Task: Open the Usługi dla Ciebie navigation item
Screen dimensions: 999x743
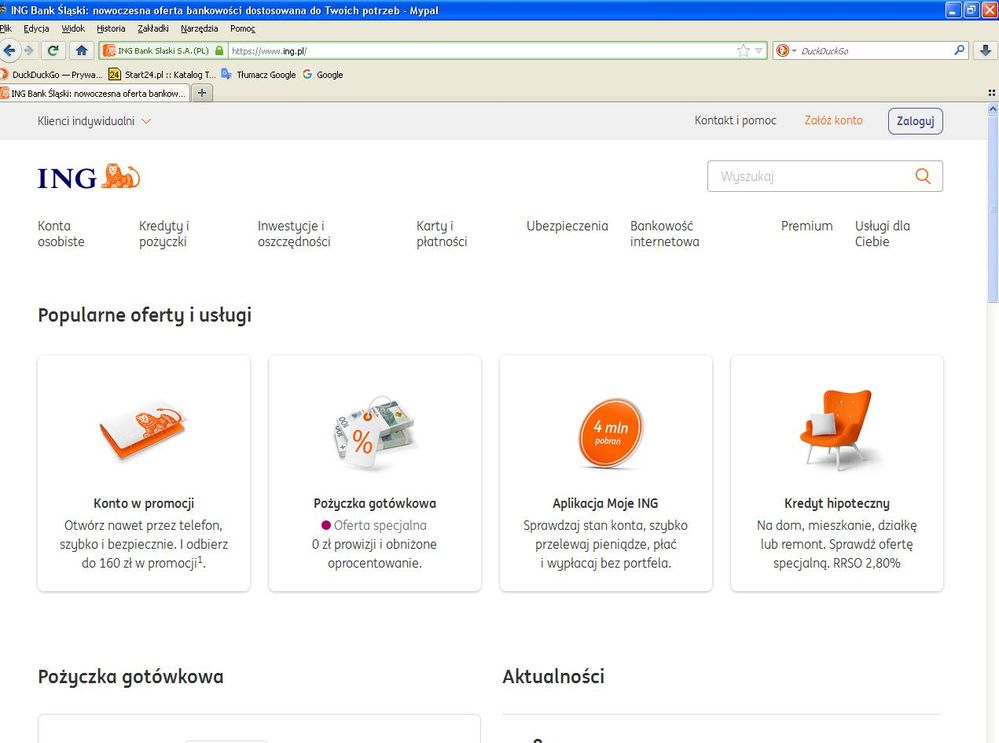Action: [882, 234]
